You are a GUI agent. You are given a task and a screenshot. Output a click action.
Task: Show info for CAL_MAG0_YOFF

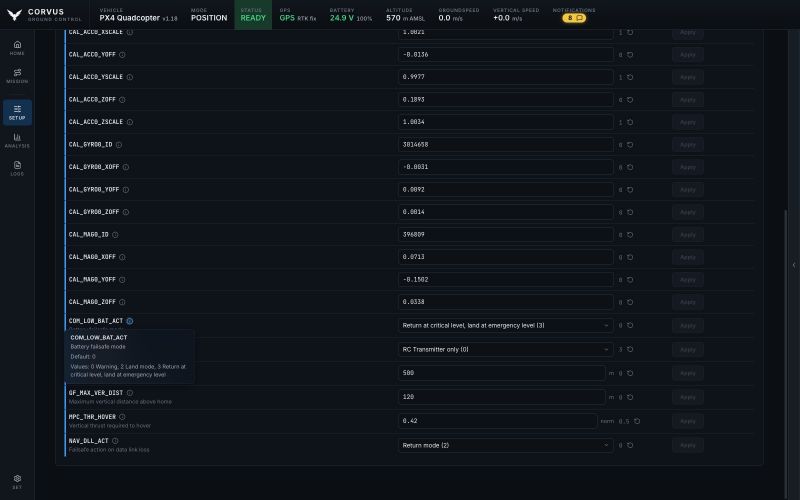pyautogui.click(x=122, y=280)
